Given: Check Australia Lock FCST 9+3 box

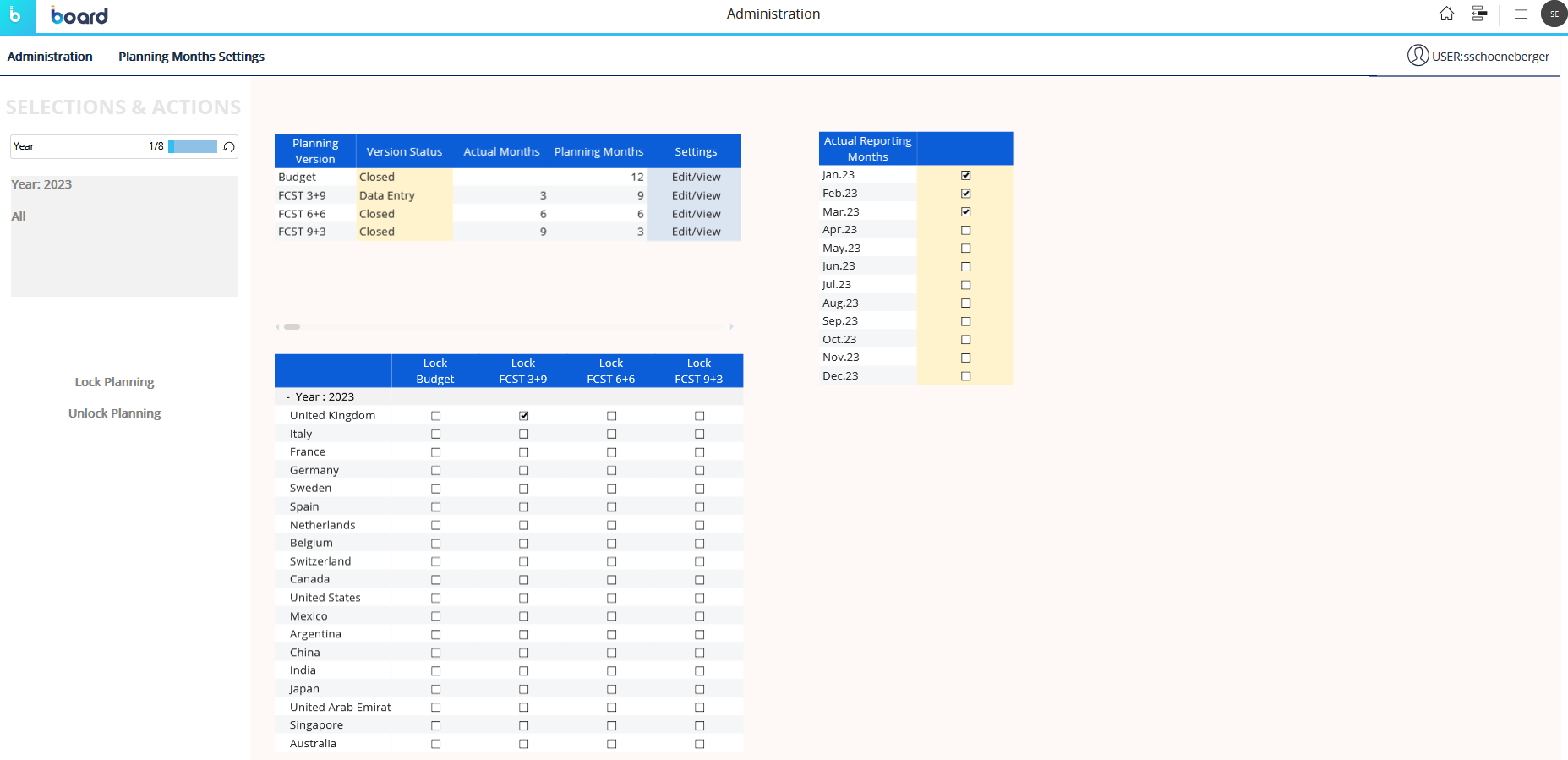Looking at the screenshot, I should [700, 744].
